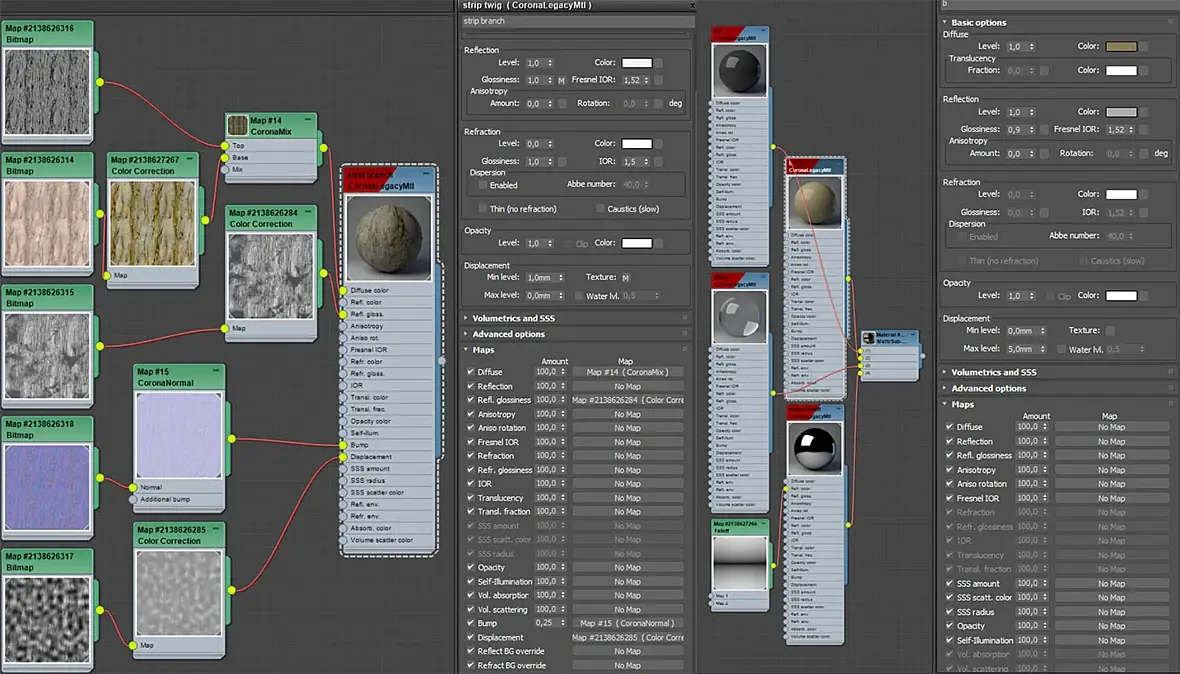Click the CoronaMix node small thumbnail icon
This screenshot has width=1180, height=674.
pos(237,125)
